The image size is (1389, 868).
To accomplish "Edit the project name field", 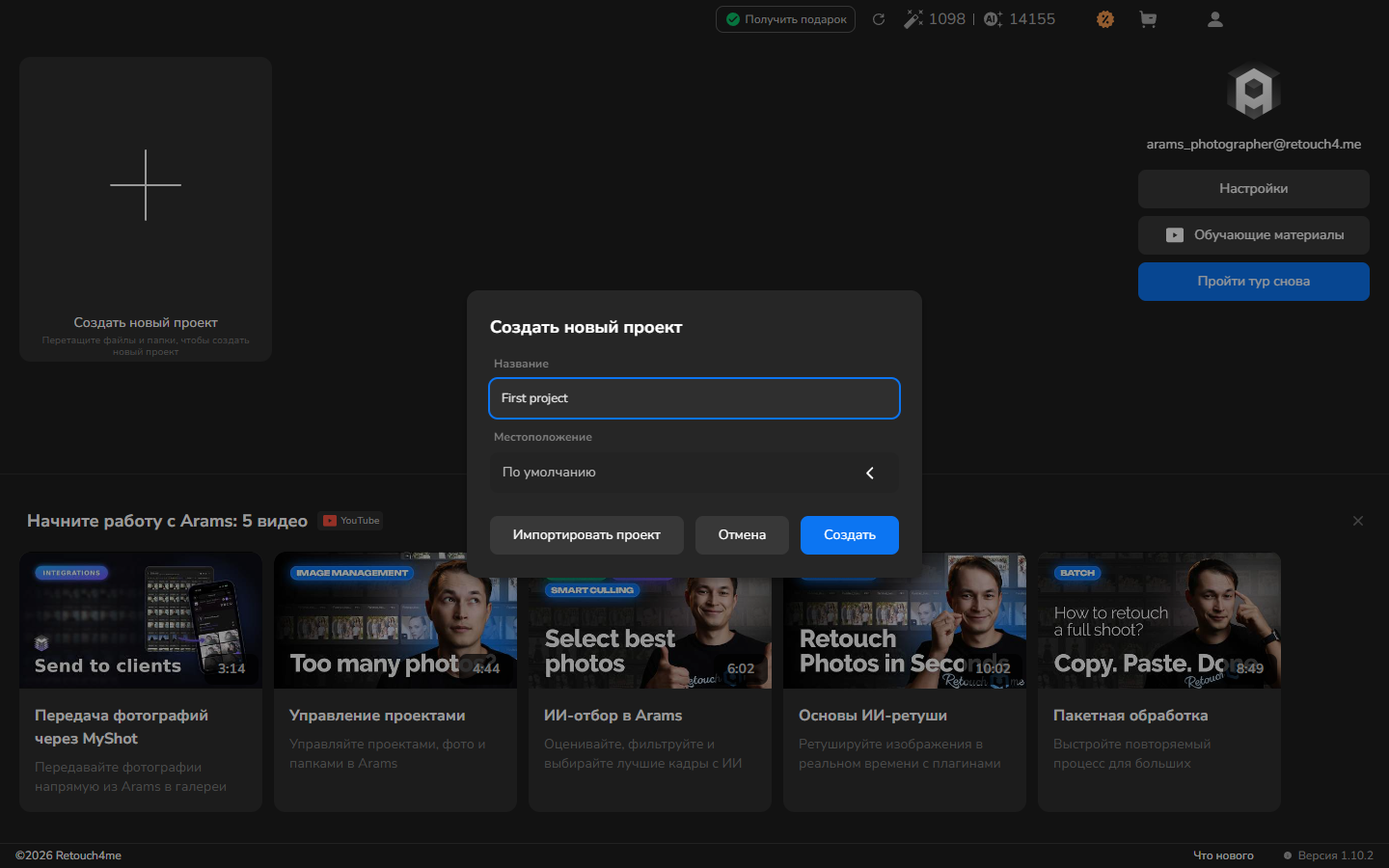I will (x=694, y=398).
